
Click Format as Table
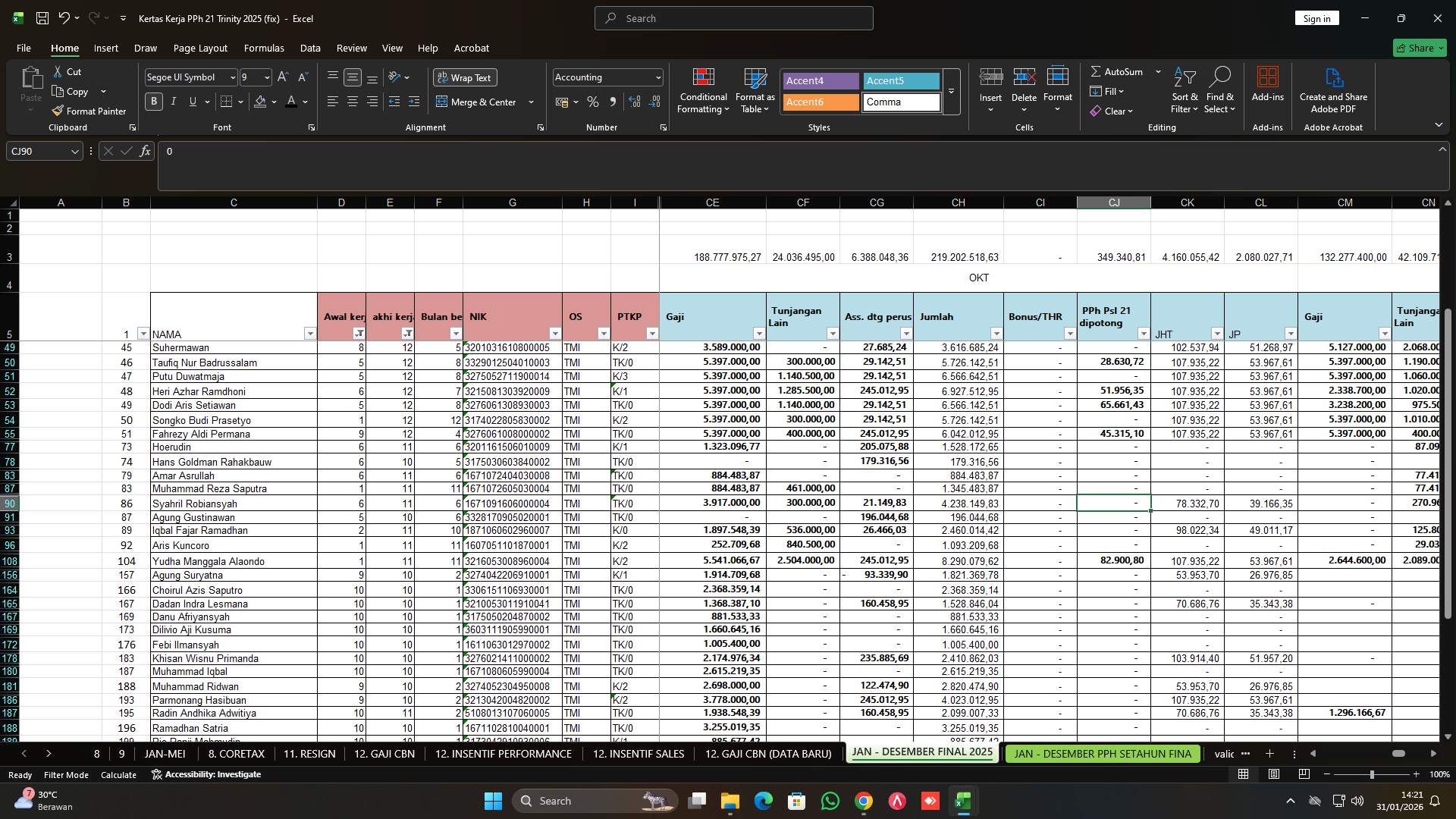point(754,90)
